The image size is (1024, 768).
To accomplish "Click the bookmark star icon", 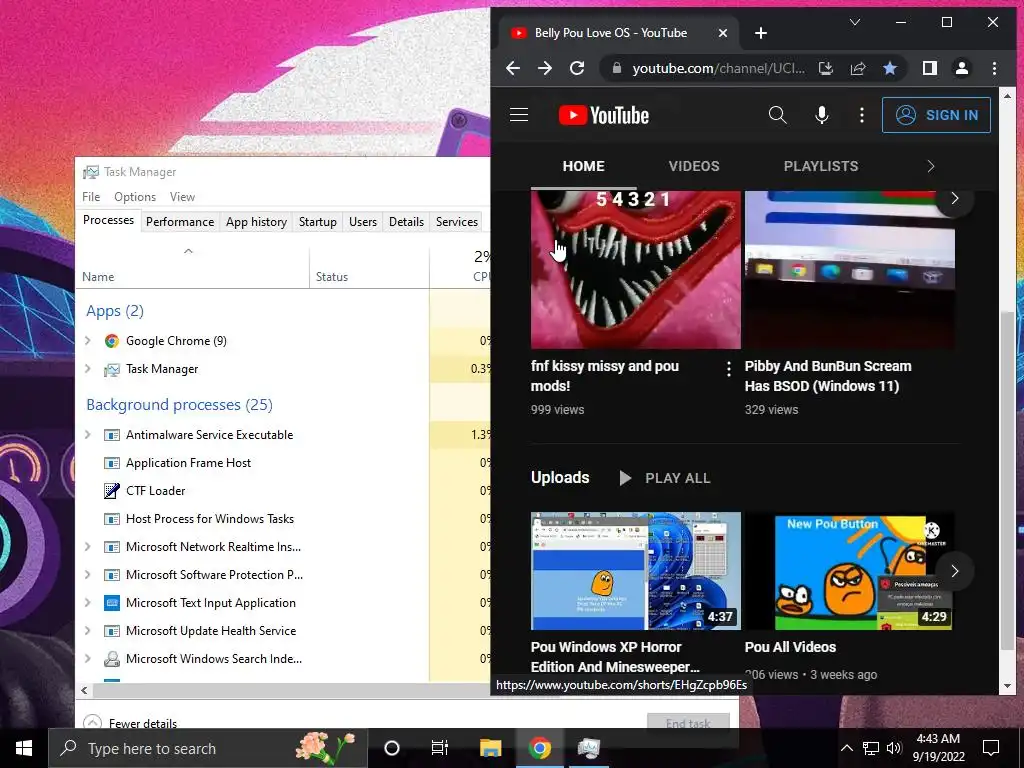I will [889, 68].
